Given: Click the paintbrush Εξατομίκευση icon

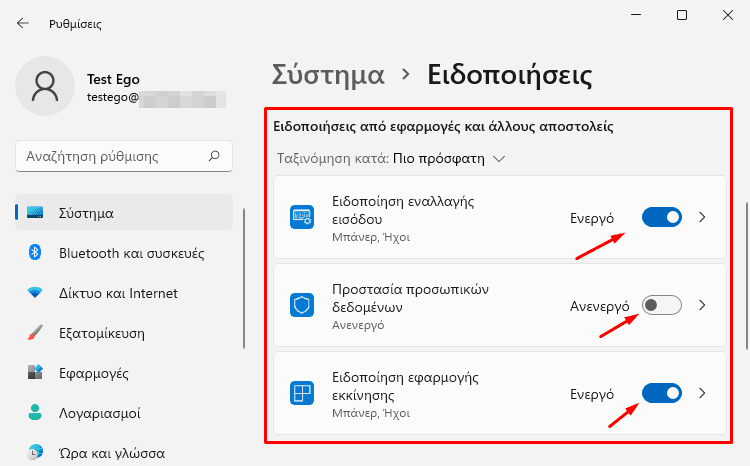Looking at the screenshot, I should pyautogui.click(x=35, y=333).
